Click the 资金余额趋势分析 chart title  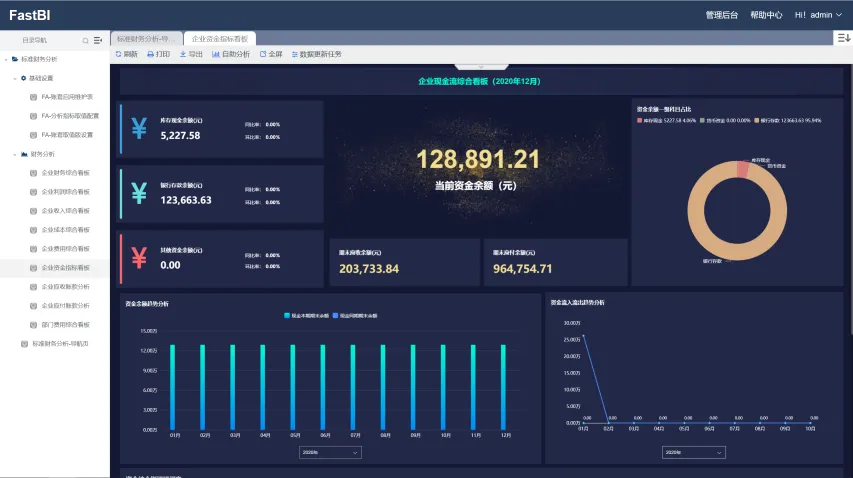[147, 304]
